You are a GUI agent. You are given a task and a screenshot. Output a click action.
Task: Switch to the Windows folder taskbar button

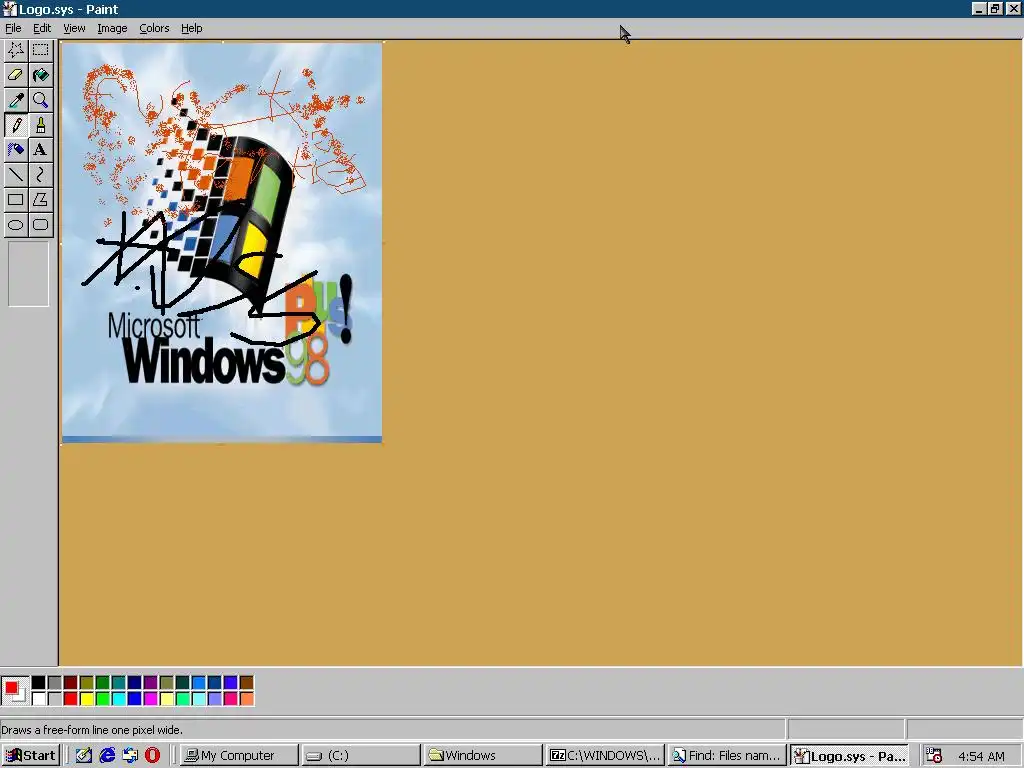[x=483, y=756]
